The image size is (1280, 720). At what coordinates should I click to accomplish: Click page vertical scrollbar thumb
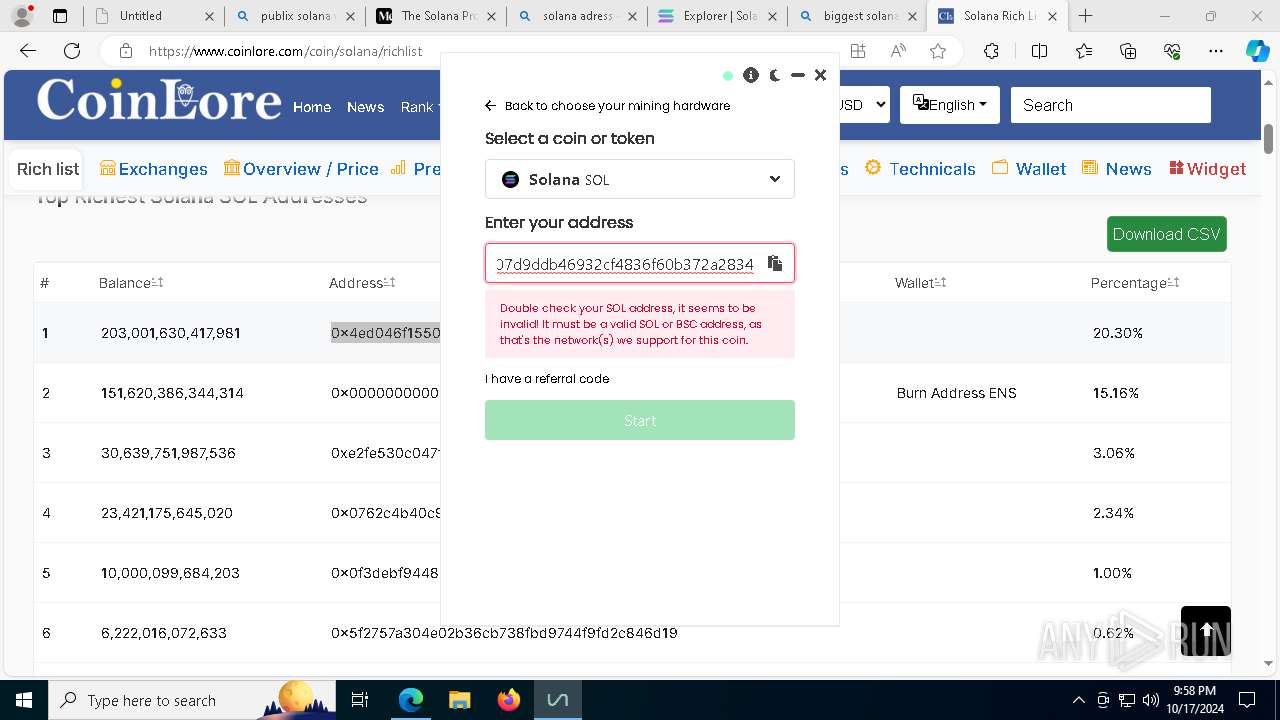[1269, 138]
